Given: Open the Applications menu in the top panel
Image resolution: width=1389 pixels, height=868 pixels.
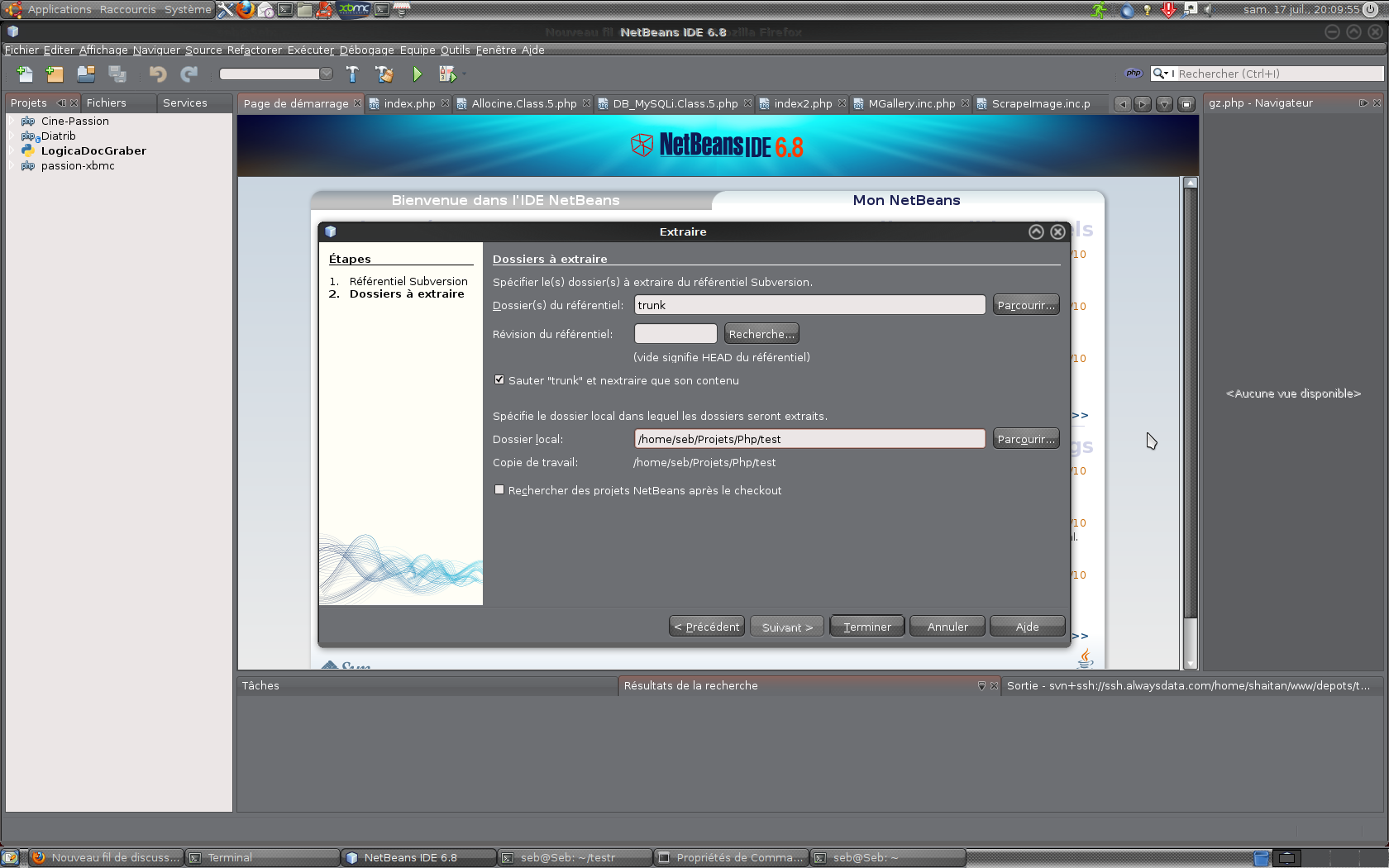Looking at the screenshot, I should pyautogui.click(x=60, y=9).
